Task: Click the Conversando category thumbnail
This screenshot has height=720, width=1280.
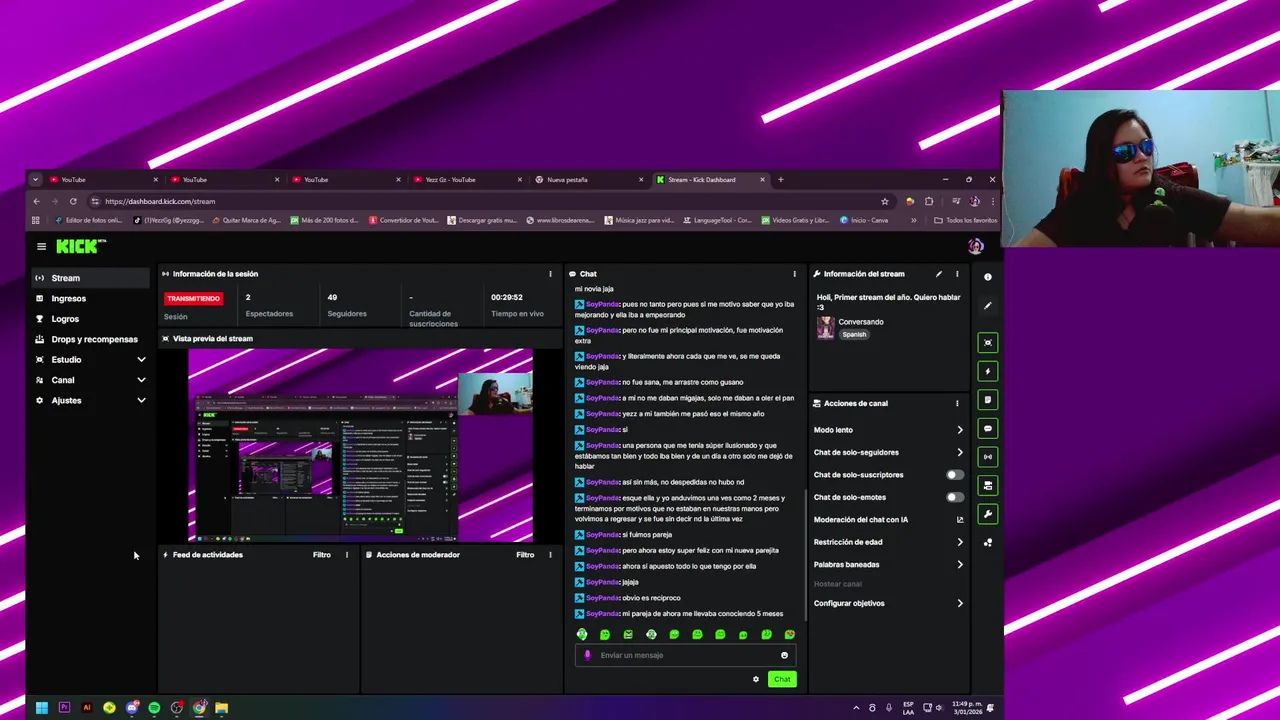Action: click(825, 328)
